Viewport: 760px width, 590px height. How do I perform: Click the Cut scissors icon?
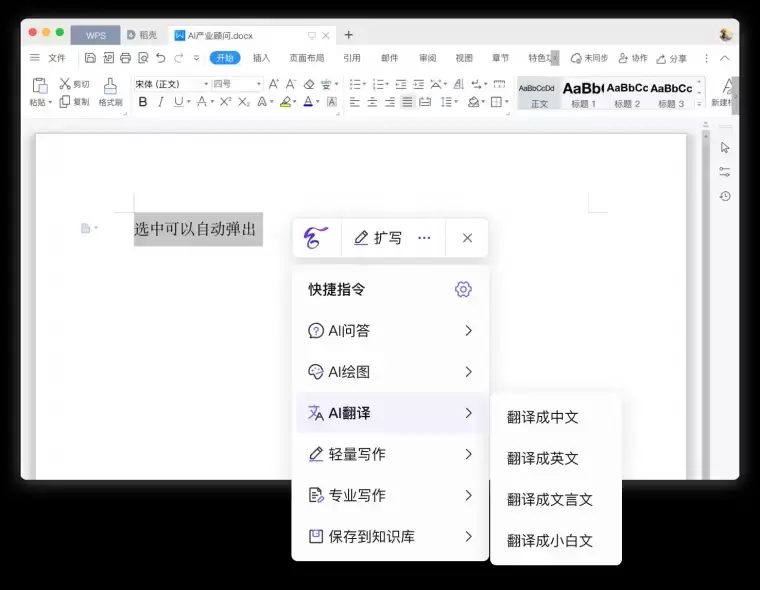click(x=65, y=84)
